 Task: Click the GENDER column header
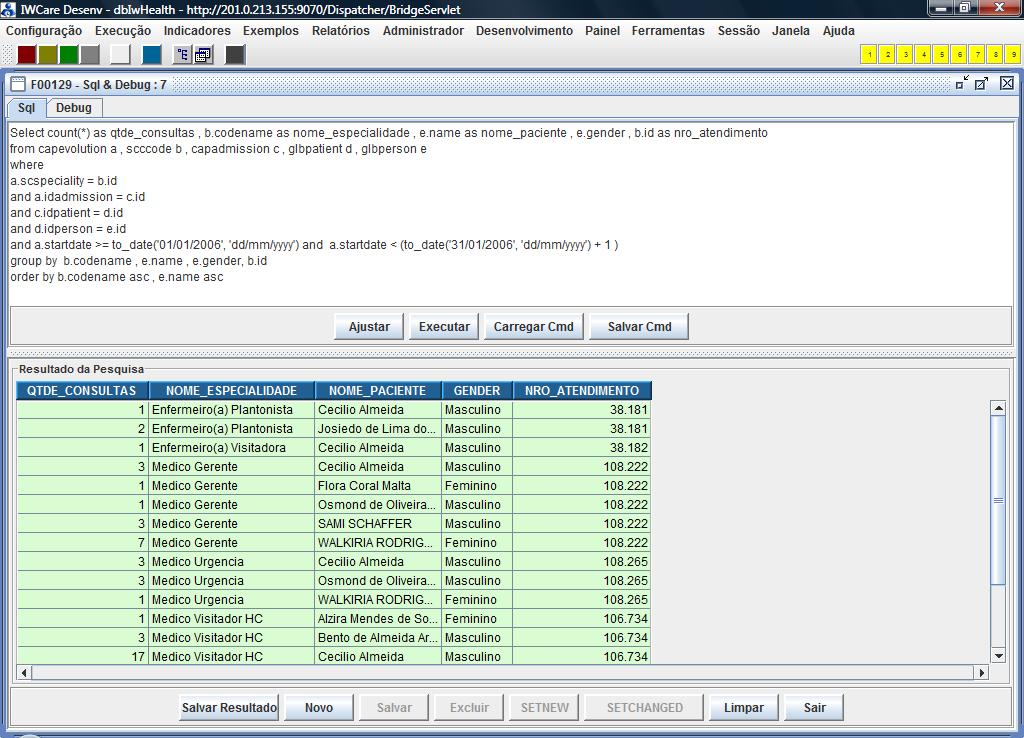pos(477,391)
